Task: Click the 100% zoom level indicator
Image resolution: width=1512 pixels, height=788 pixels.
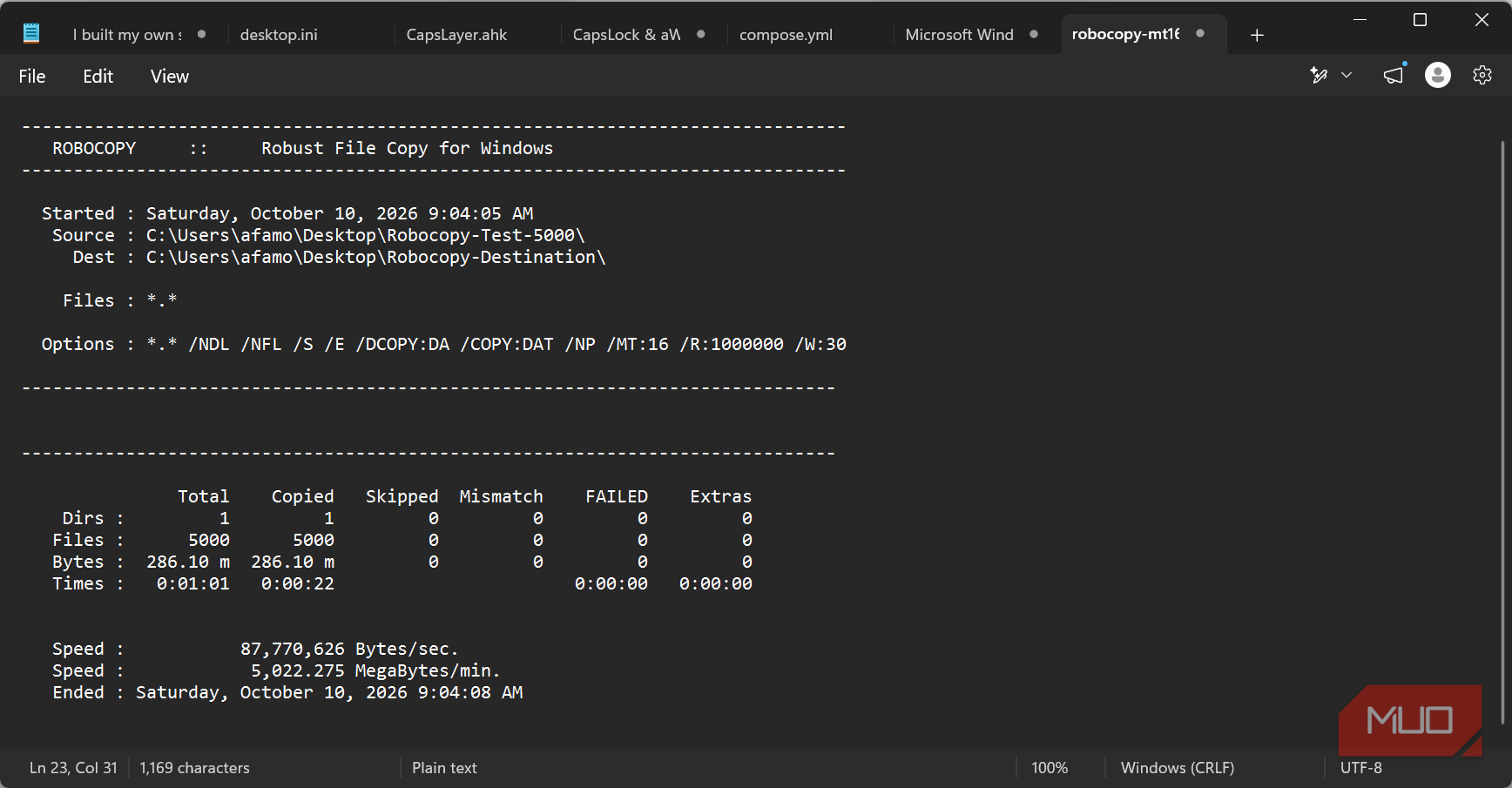Action: click(x=1050, y=768)
